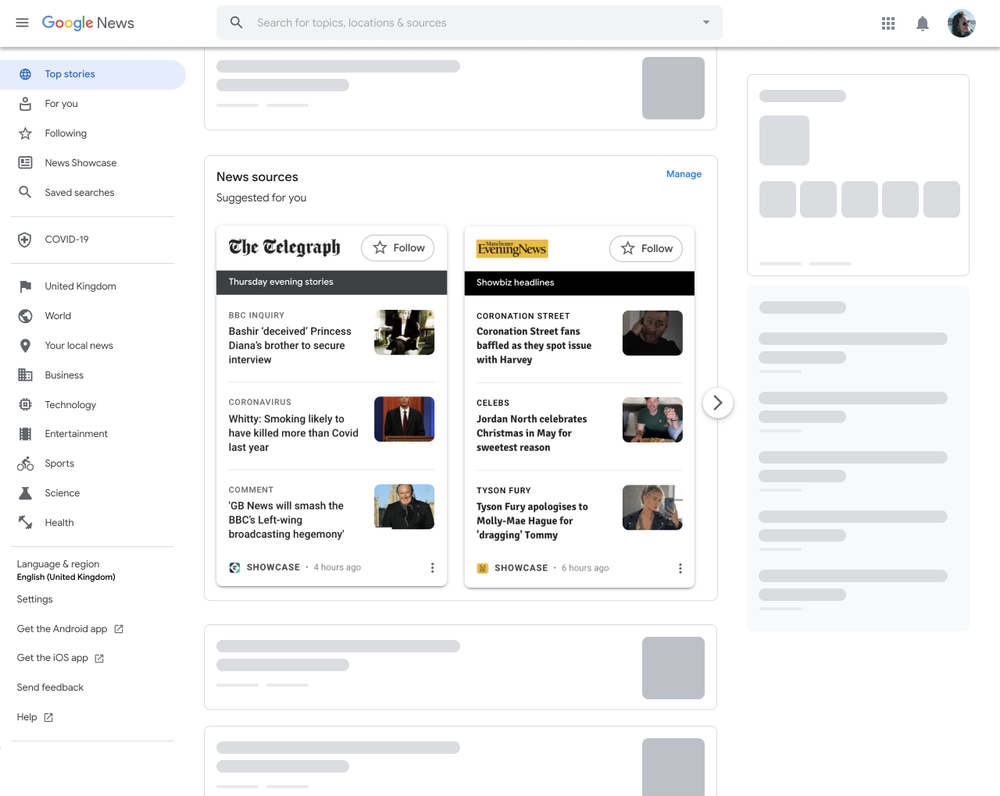Click the notifications bell icon
Viewport: 1000px width, 796px height.
(x=922, y=23)
